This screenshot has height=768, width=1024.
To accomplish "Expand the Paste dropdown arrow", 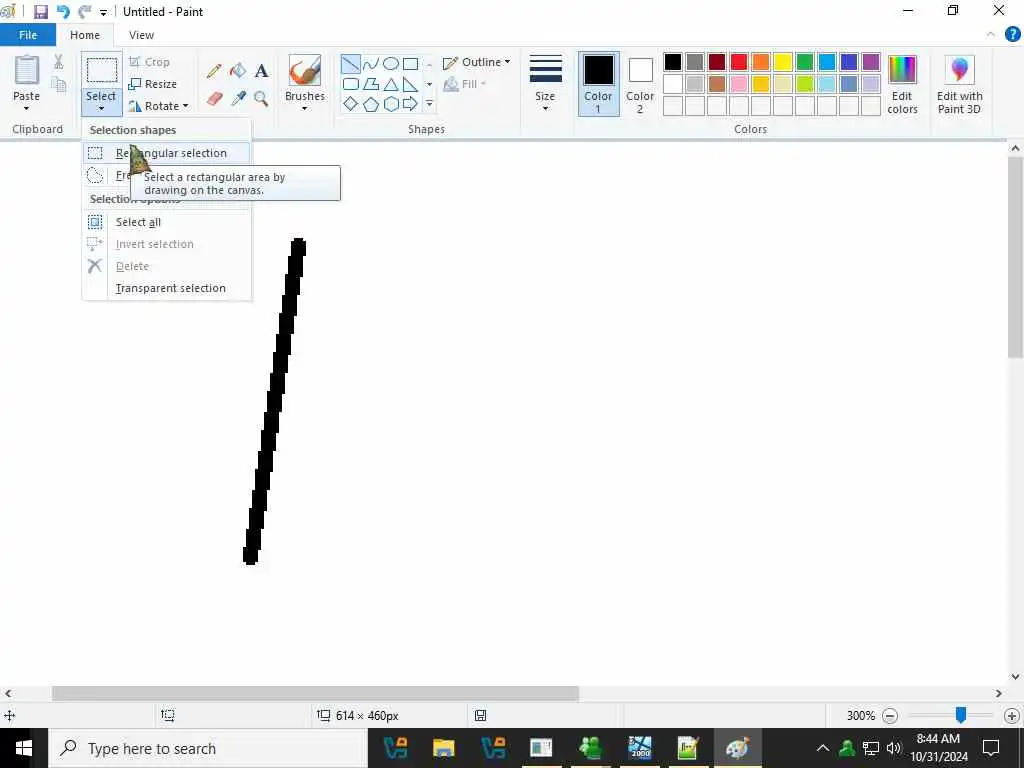I will 27,108.
